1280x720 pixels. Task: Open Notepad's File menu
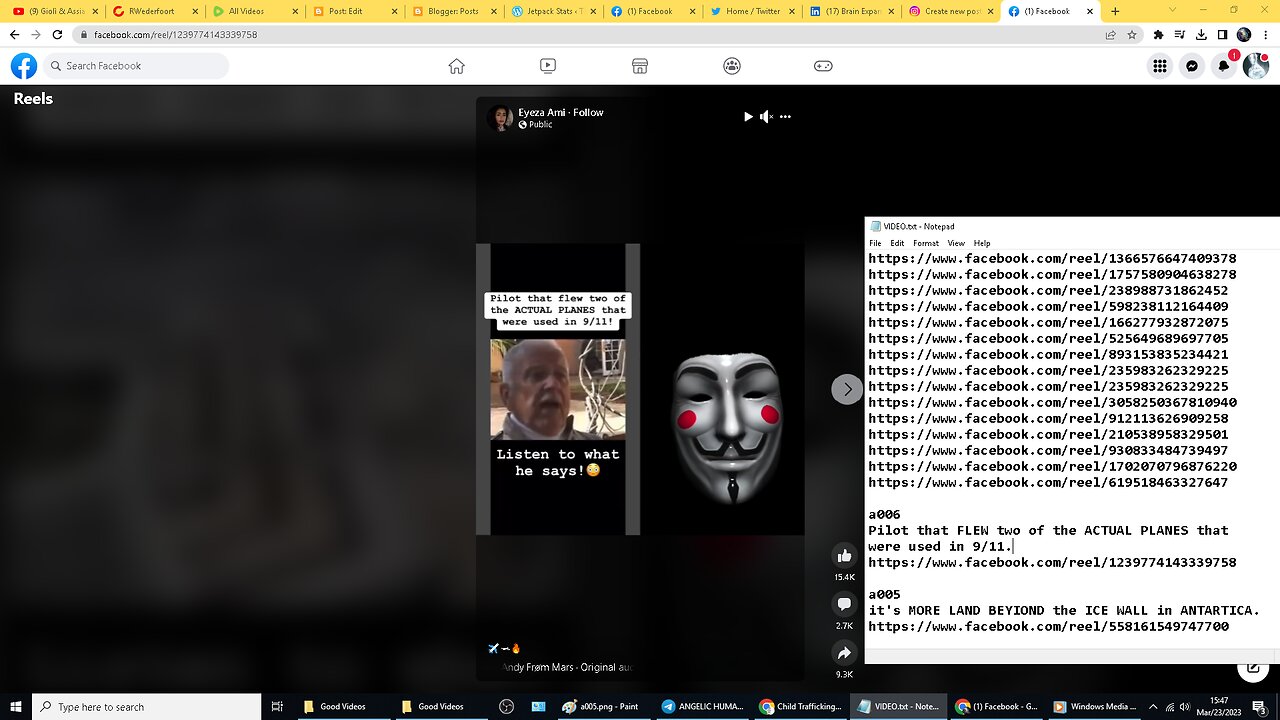pyautogui.click(x=875, y=243)
